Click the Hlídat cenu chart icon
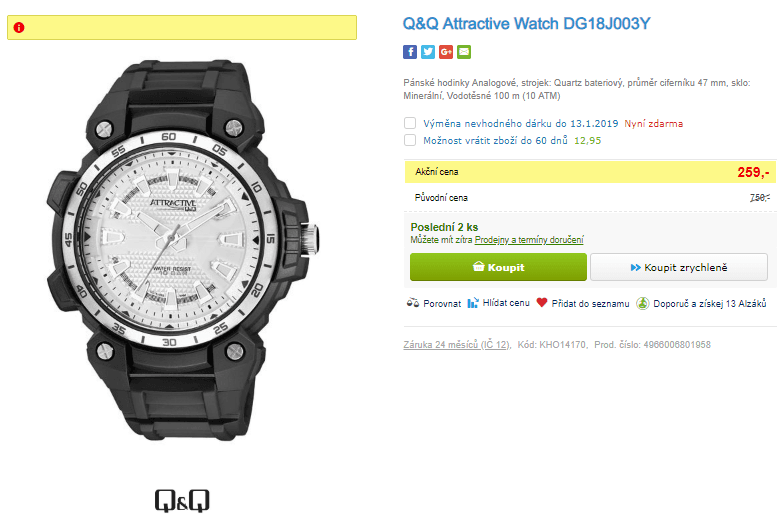The height and width of the screenshot is (528, 780). coord(473,303)
